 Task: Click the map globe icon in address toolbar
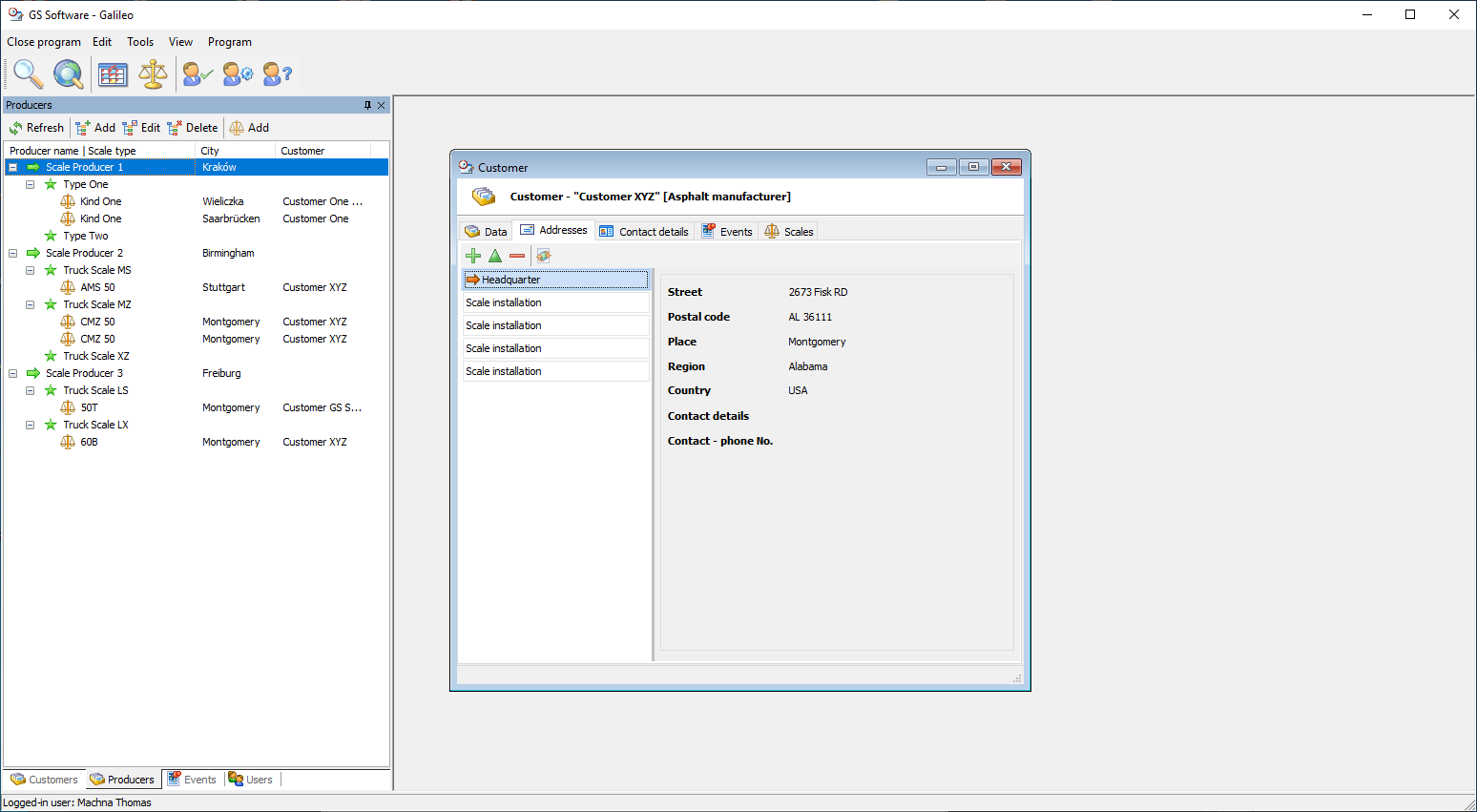coord(544,256)
